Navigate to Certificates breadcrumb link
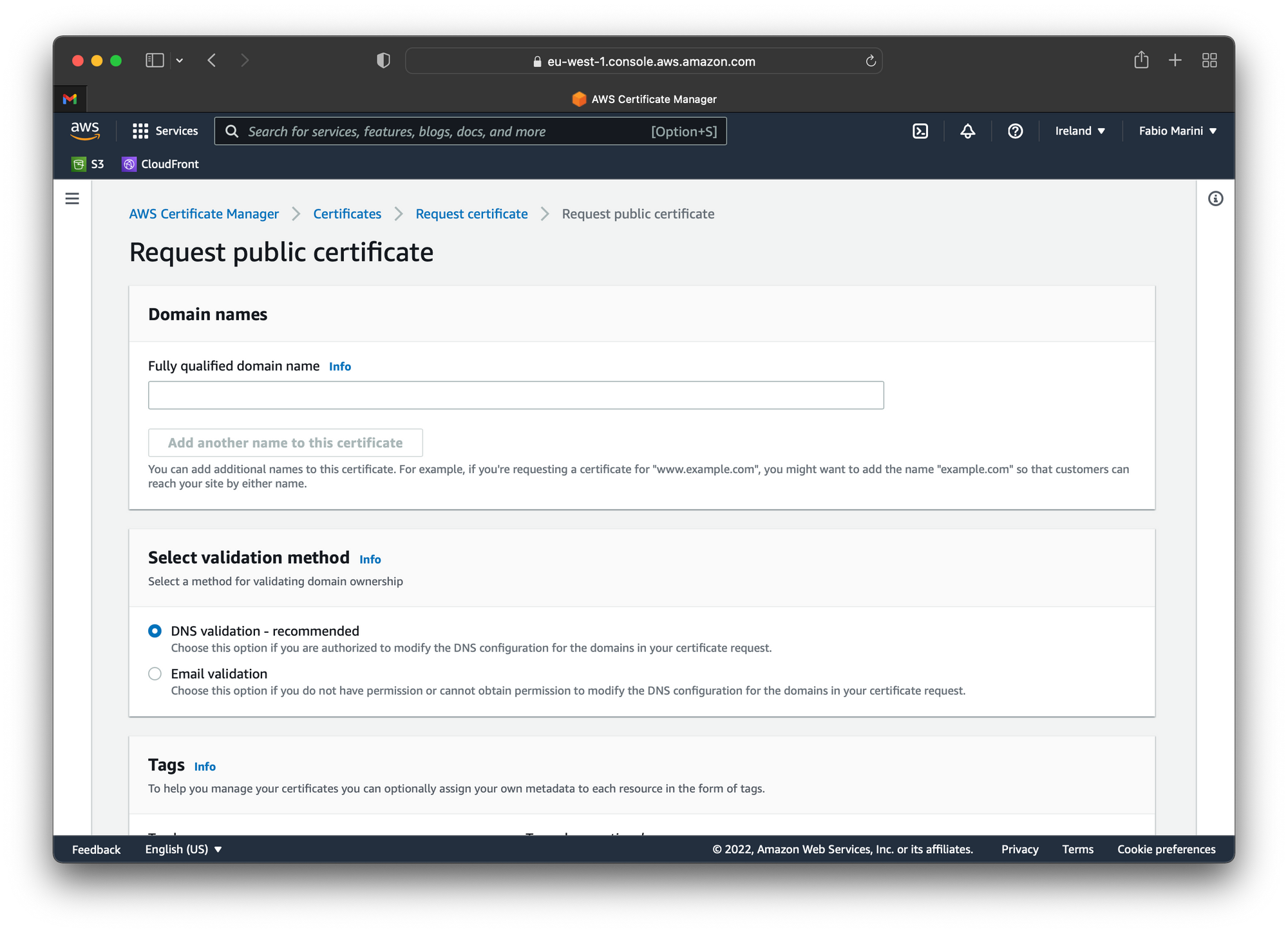1288x933 pixels. click(346, 213)
